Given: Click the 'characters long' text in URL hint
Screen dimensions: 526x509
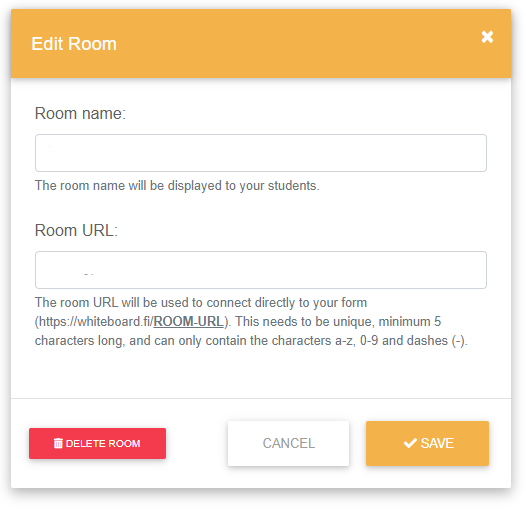Looking at the screenshot, I should pyautogui.click(x=80, y=341).
